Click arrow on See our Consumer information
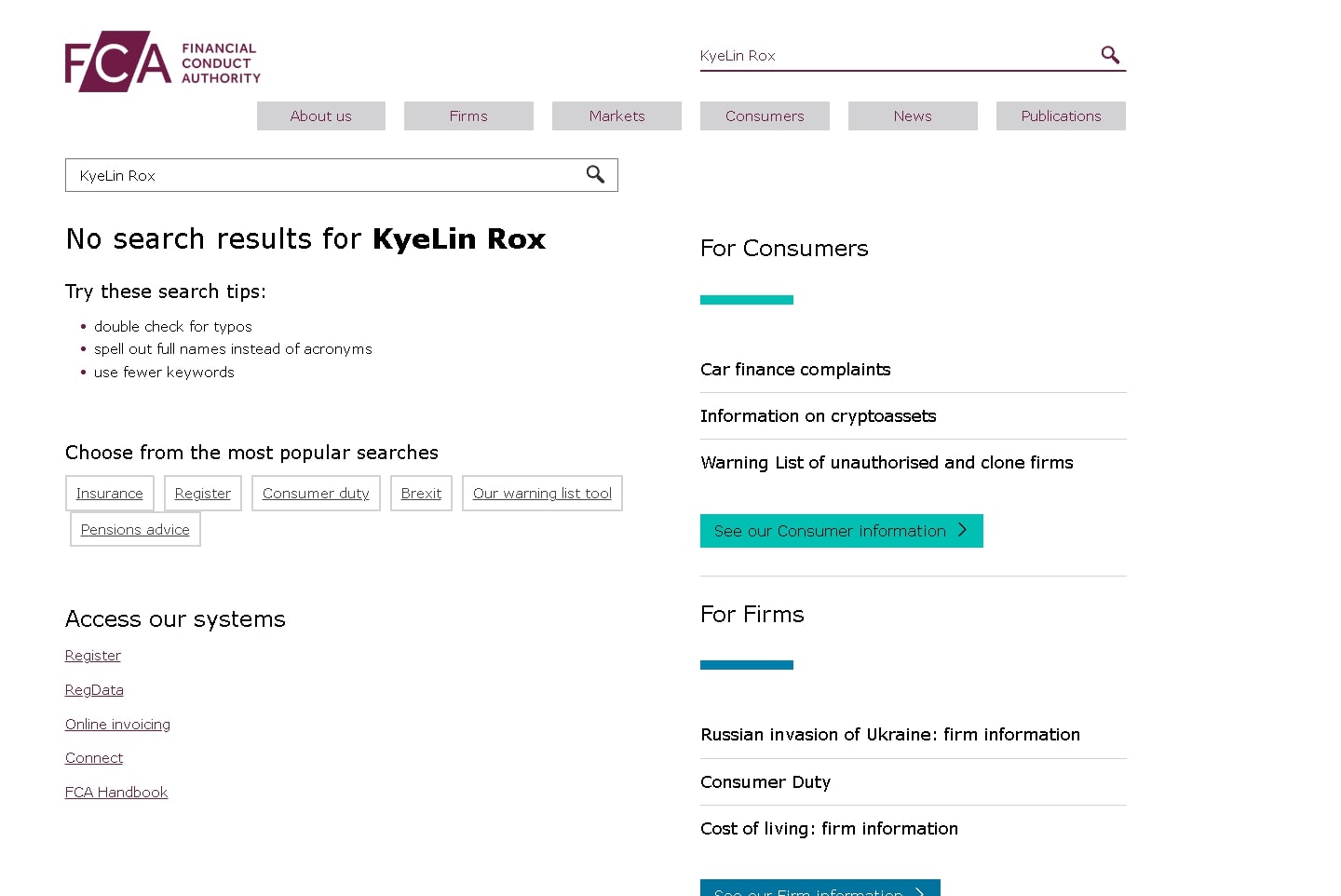 point(963,530)
